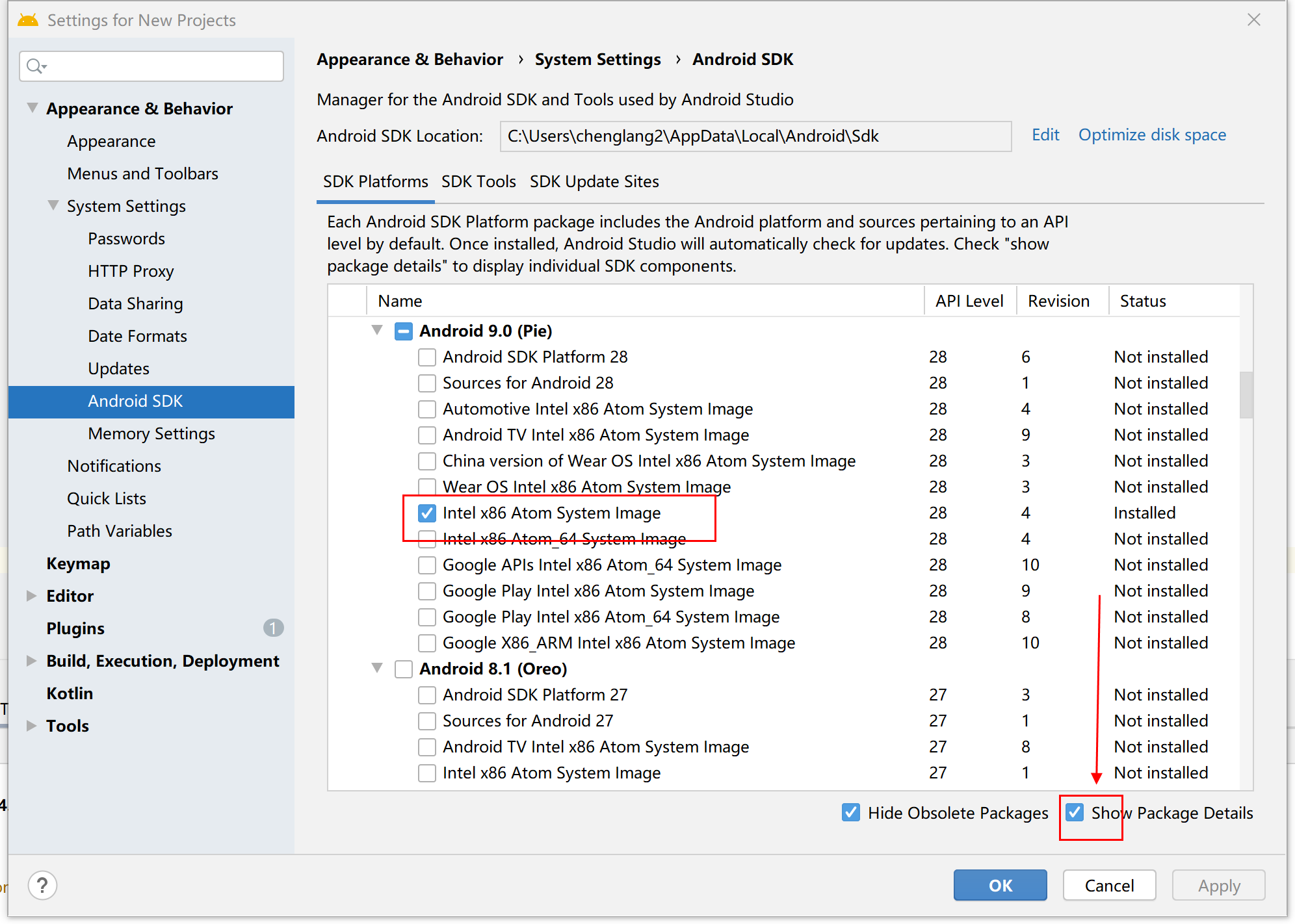Screen dimensions: 1295x924
Task: Click Edit link for SDK location
Action: click(x=1045, y=135)
